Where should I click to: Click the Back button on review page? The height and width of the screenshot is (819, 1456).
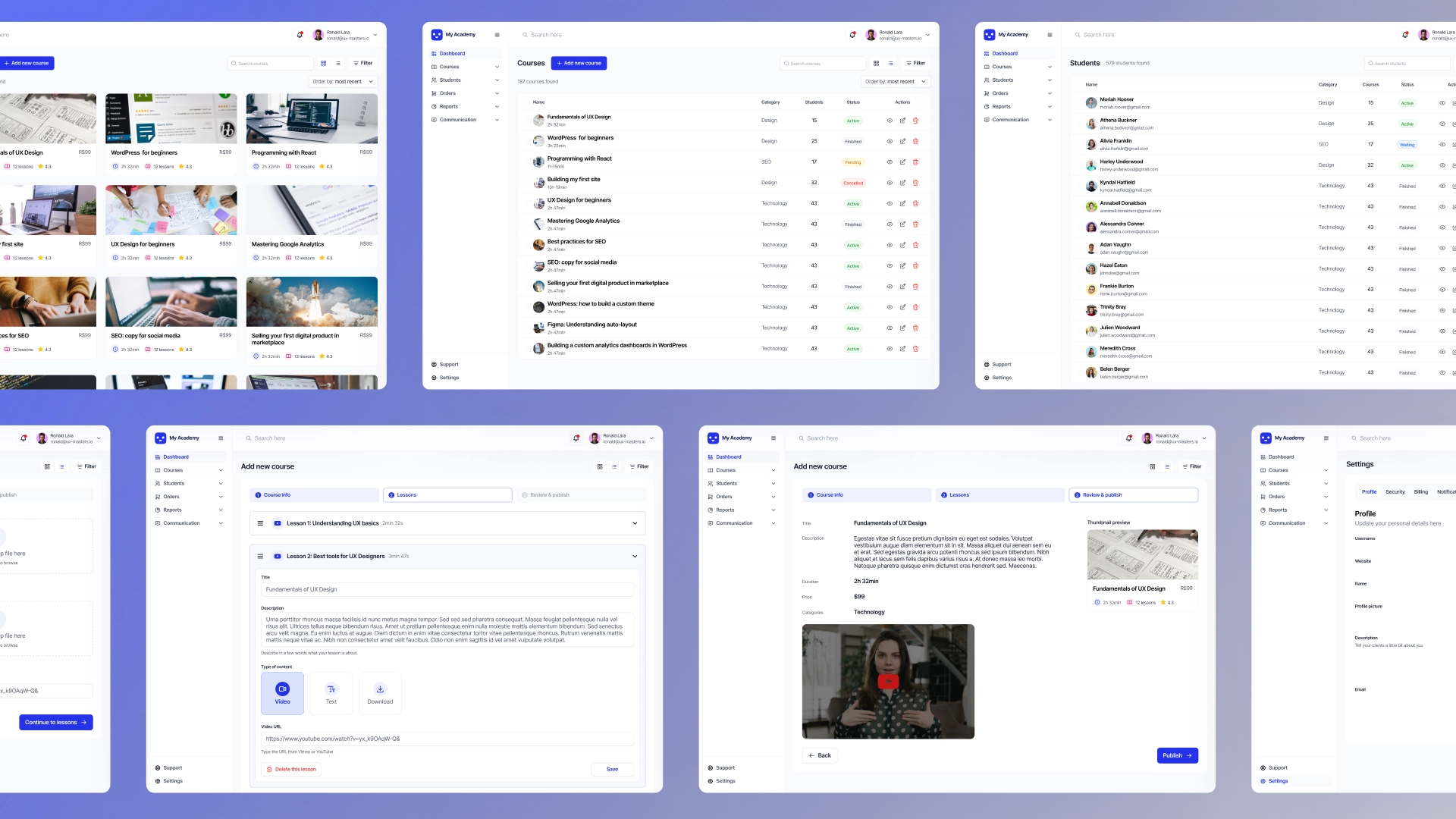pyautogui.click(x=819, y=755)
